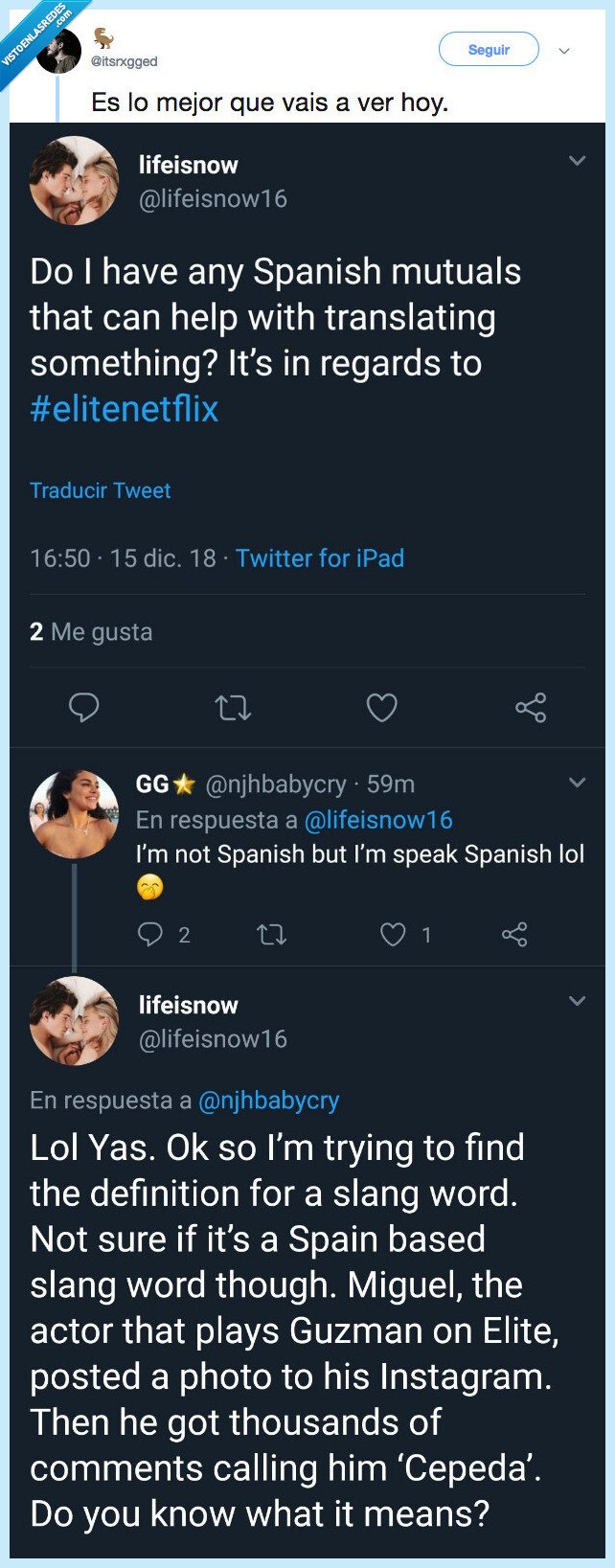The width and height of the screenshot is (615, 1568).
Task: Open the #elitenetflix hashtag
Action: point(125,409)
